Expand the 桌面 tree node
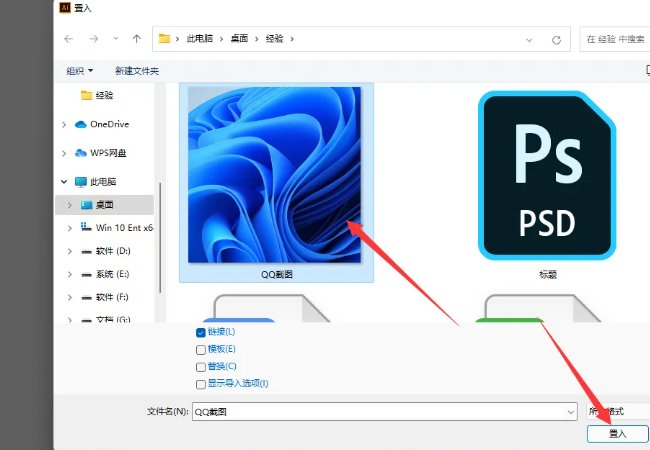This screenshot has width=650, height=450. click(x=69, y=205)
